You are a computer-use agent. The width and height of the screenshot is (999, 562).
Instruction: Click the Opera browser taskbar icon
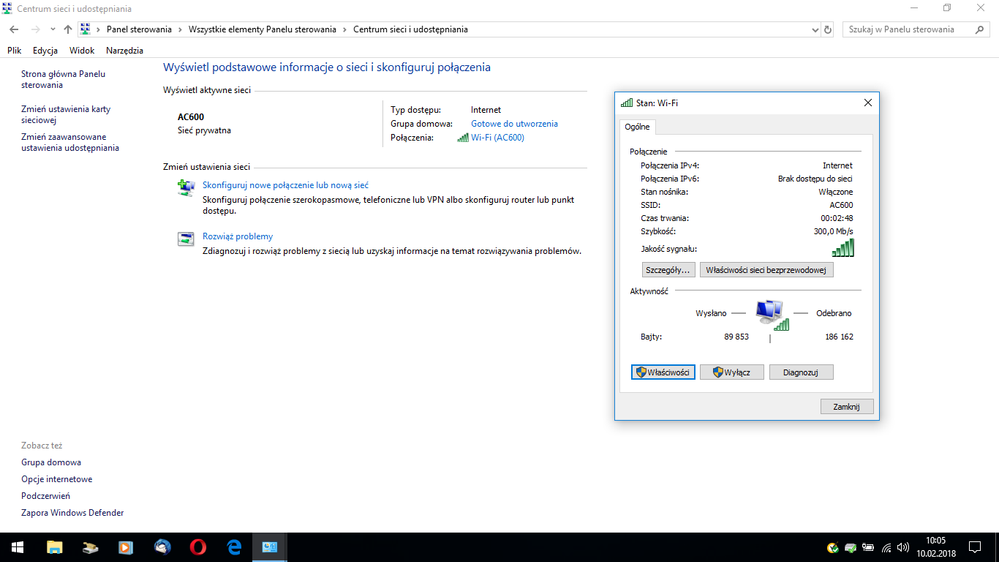click(x=198, y=547)
